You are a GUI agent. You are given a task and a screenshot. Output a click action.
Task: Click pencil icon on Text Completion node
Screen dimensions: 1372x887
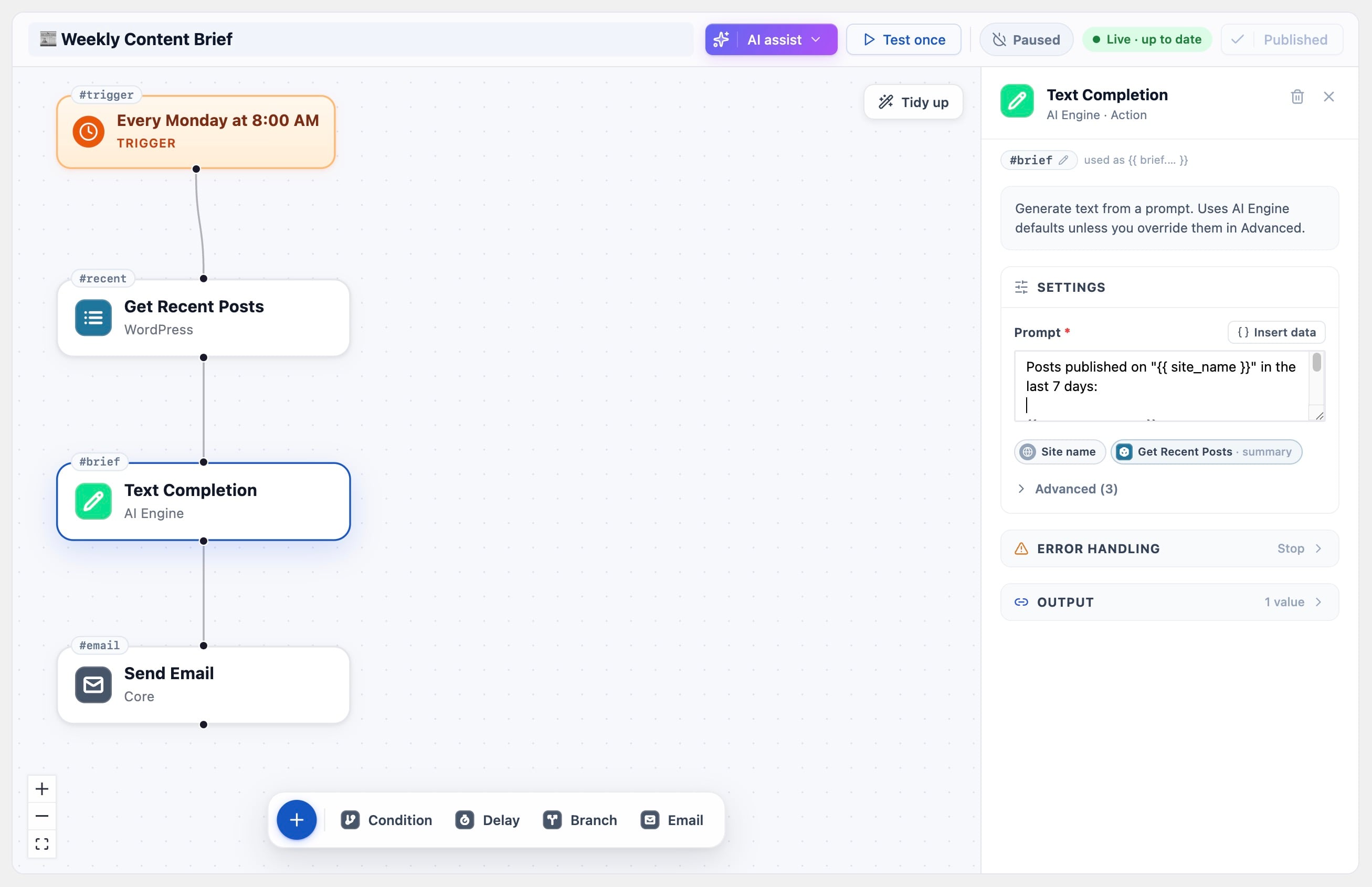(x=93, y=501)
